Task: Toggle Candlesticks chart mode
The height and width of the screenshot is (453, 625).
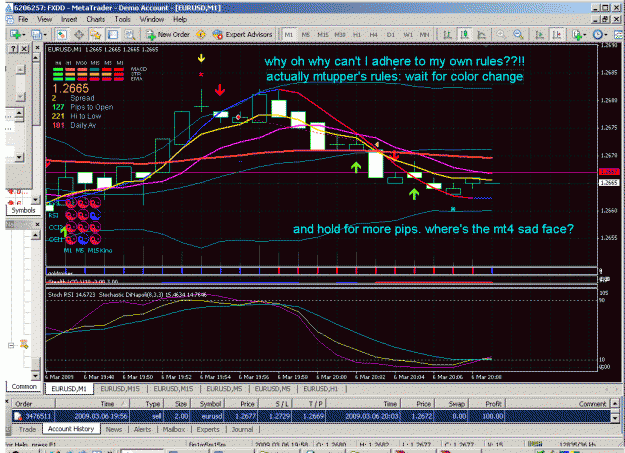Action: (465, 35)
